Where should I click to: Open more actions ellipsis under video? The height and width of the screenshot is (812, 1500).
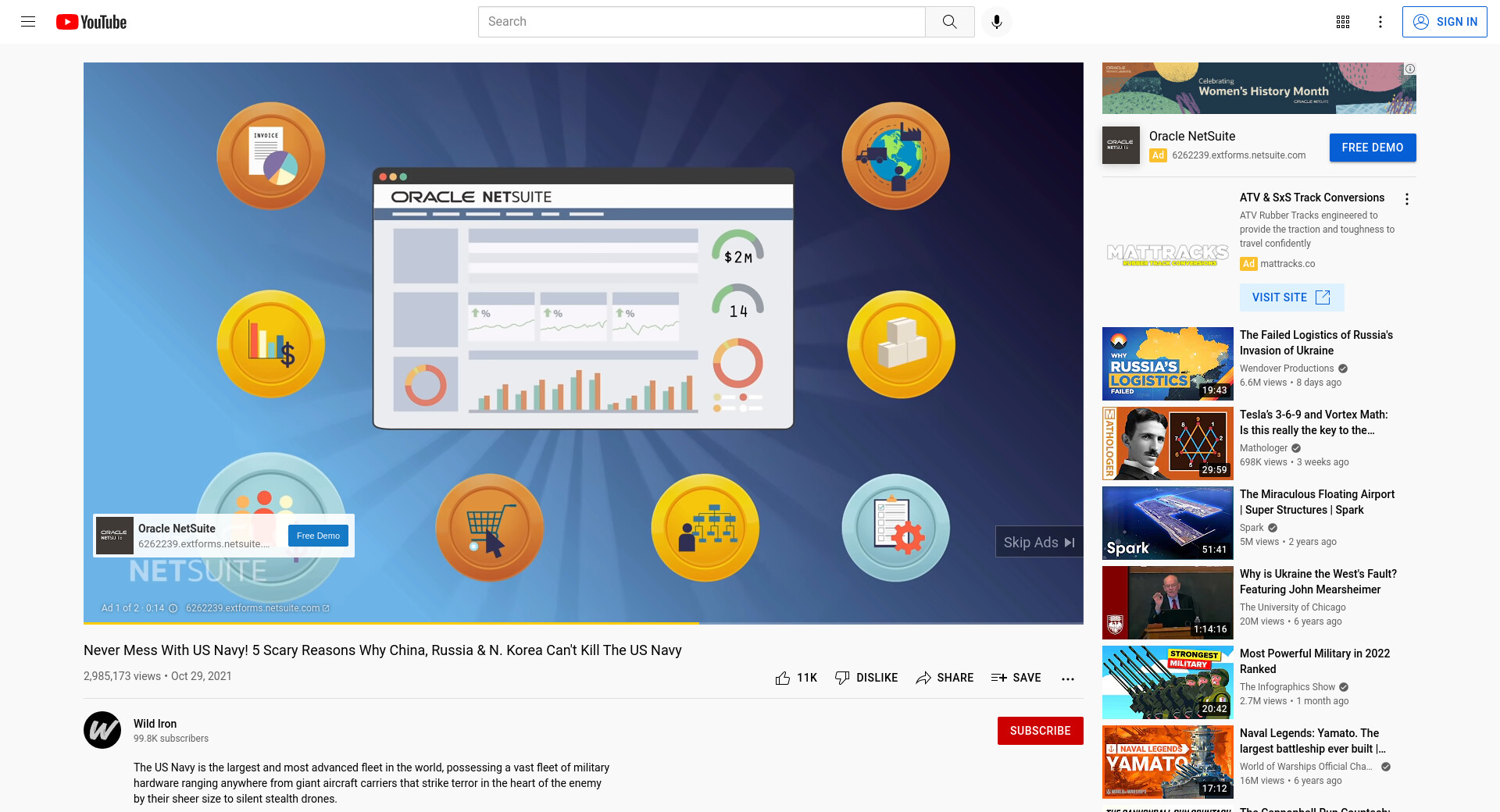(1067, 678)
